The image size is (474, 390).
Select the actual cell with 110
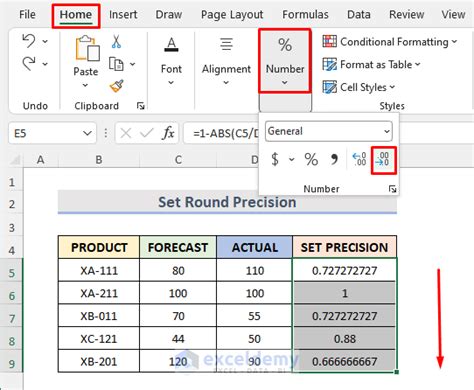point(255,270)
